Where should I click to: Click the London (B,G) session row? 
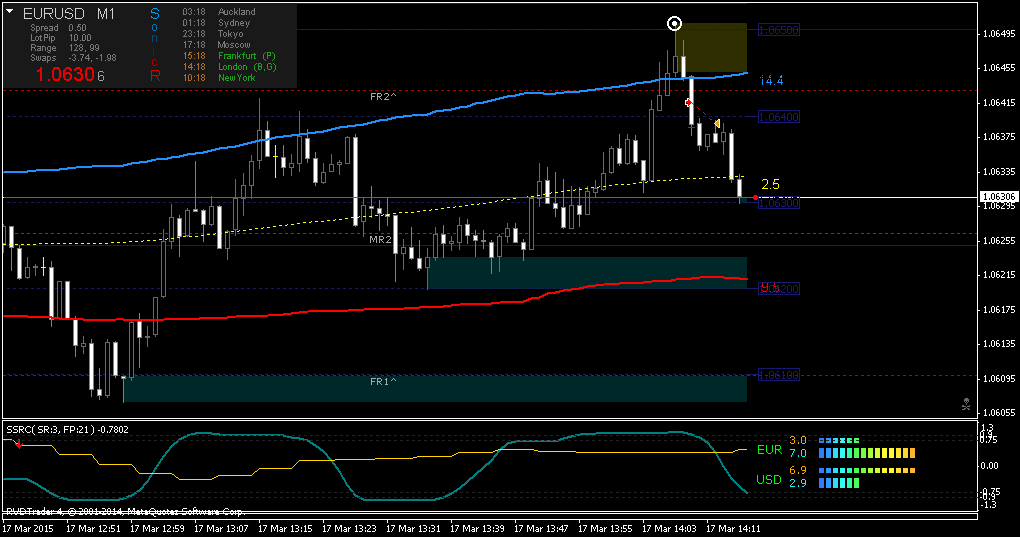[230, 67]
